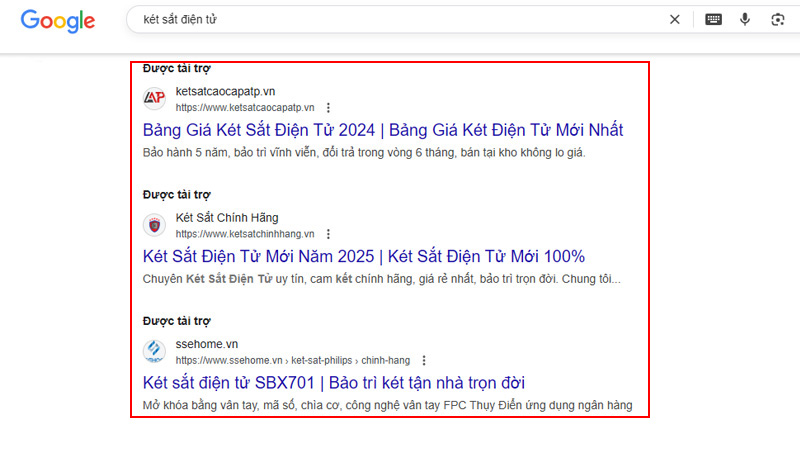
Task: Click the https://www.ketsatchinhhang.vn URL text
Action: (x=245, y=233)
